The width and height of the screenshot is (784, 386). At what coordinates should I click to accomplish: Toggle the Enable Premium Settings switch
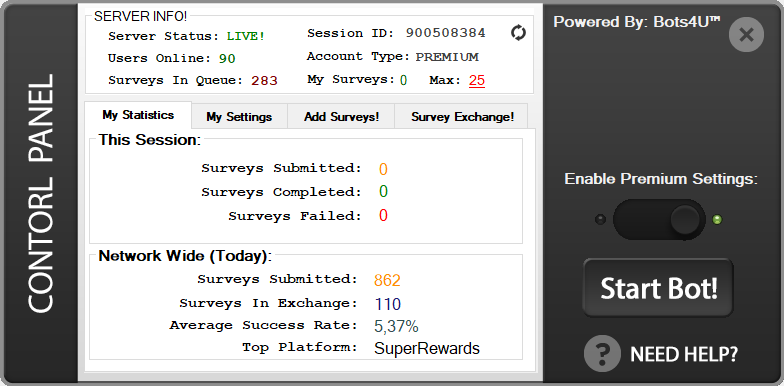point(659,220)
